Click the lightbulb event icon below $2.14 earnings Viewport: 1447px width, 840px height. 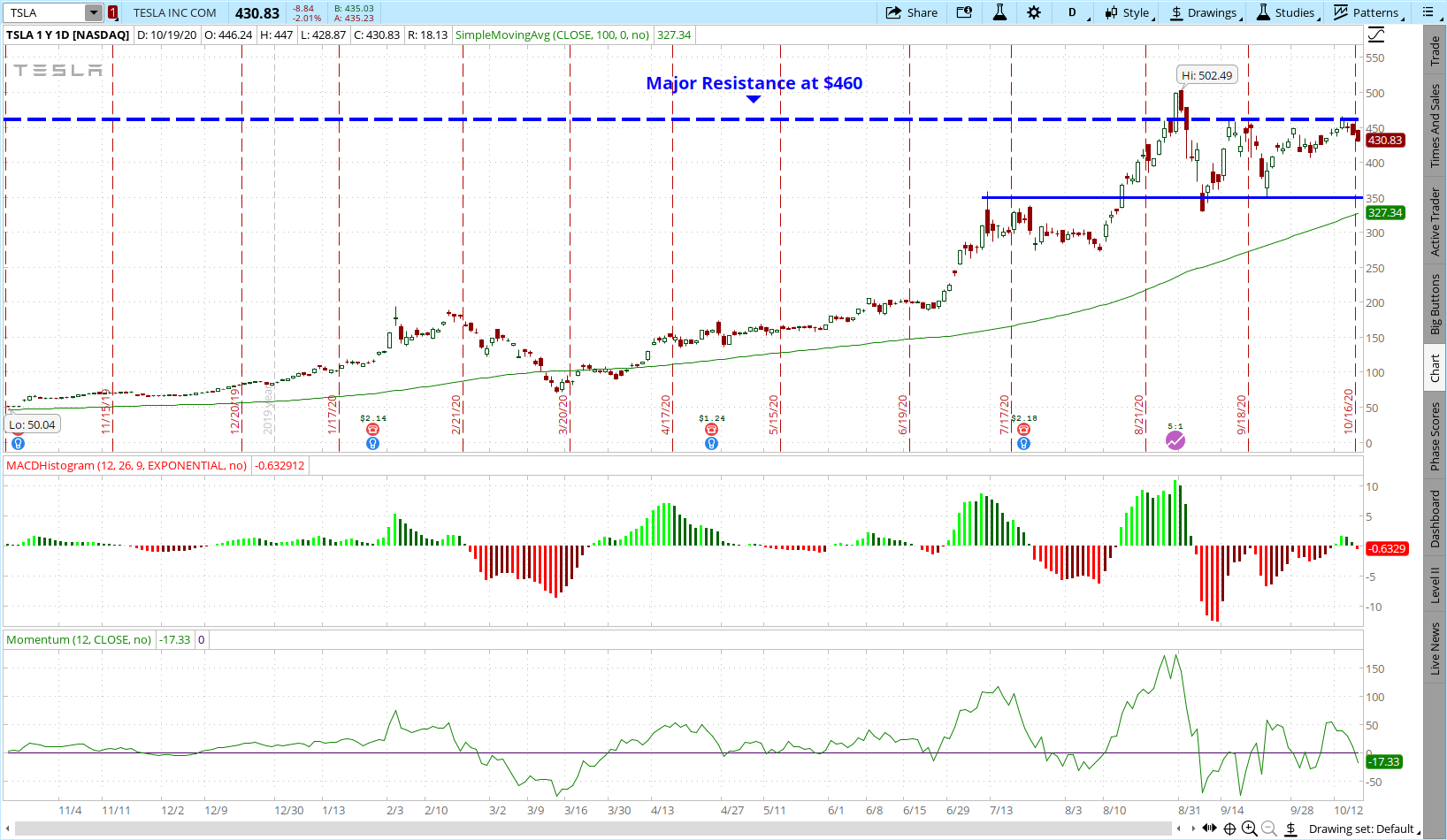(x=372, y=443)
